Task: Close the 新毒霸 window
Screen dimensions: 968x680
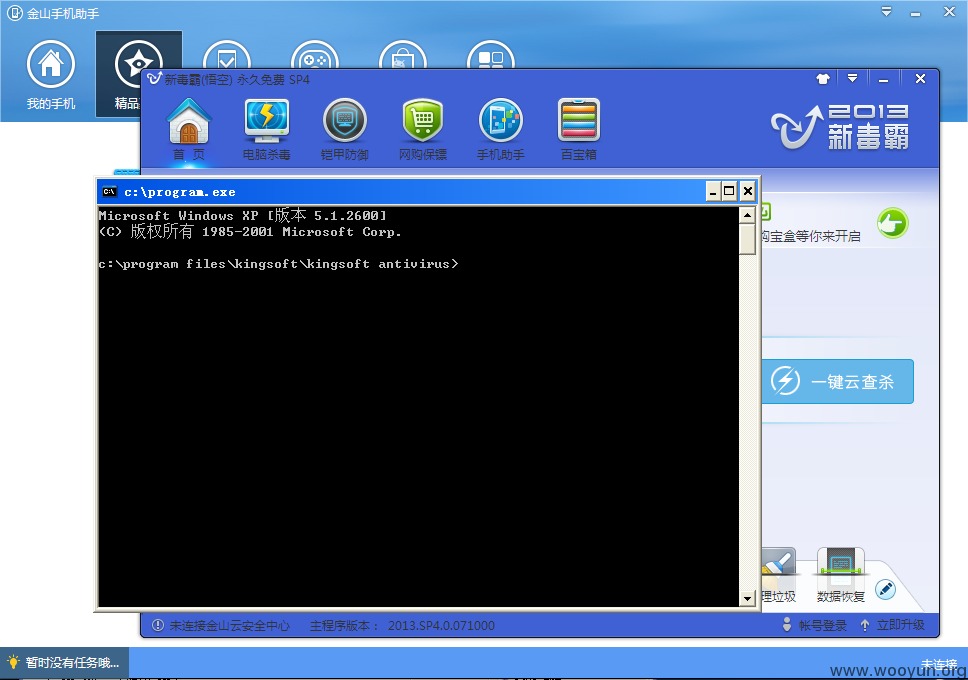Action: pyautogui.click(x=920, y=78)
